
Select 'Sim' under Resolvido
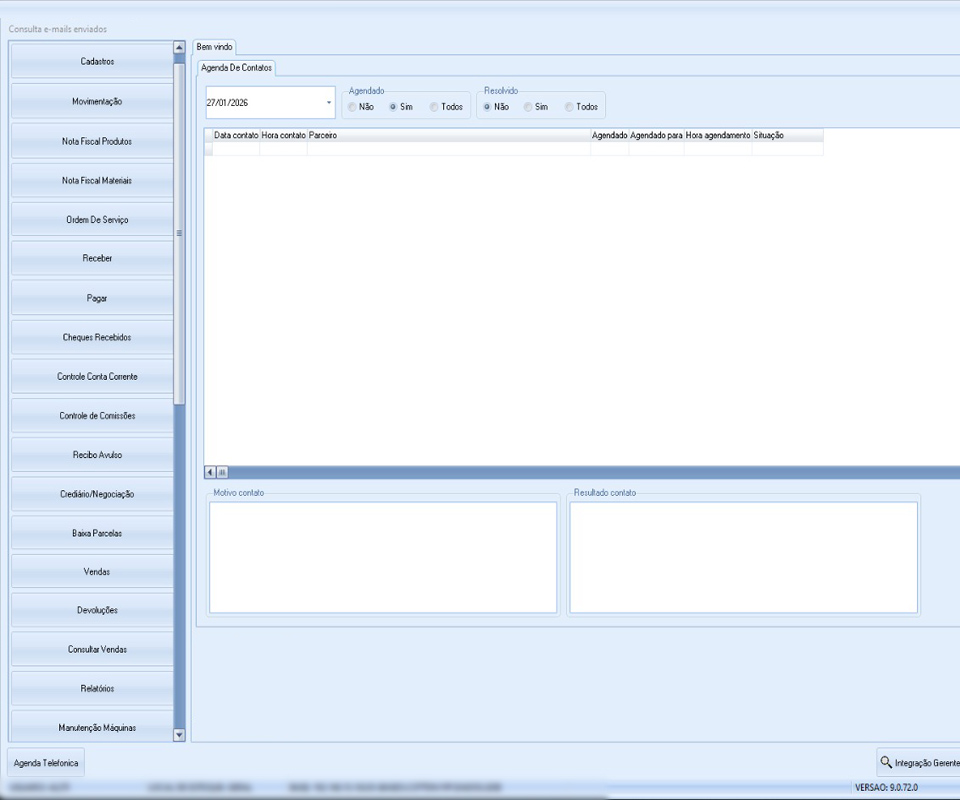point(528,107)
